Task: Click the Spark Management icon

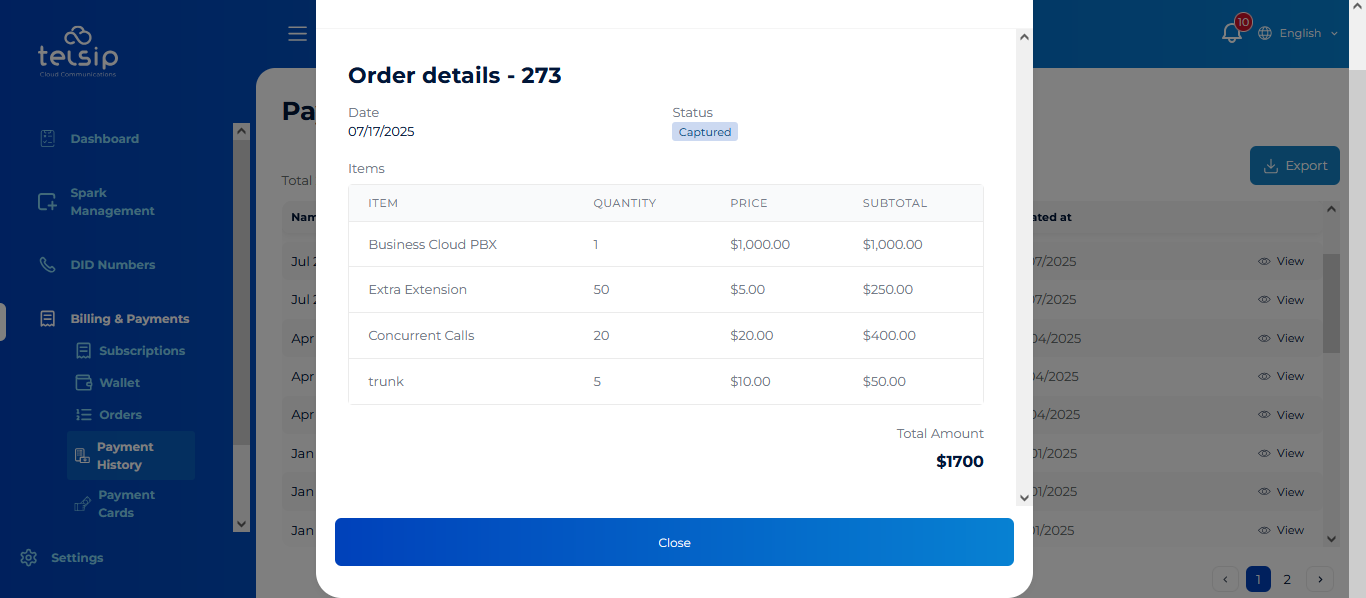Action: coord(47,202)
